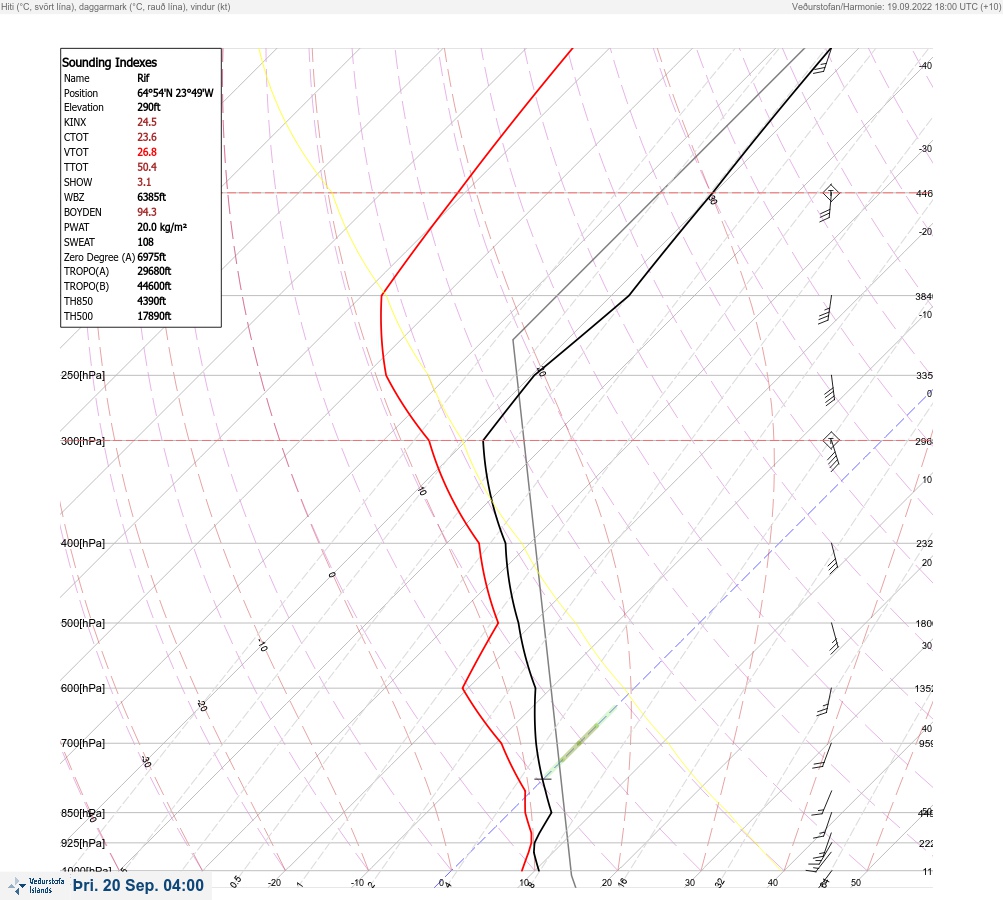1003x900 pixels.
Task: Click the 925[hPa] pressure label
Action: pyautogui.click(x=83, y=844)
